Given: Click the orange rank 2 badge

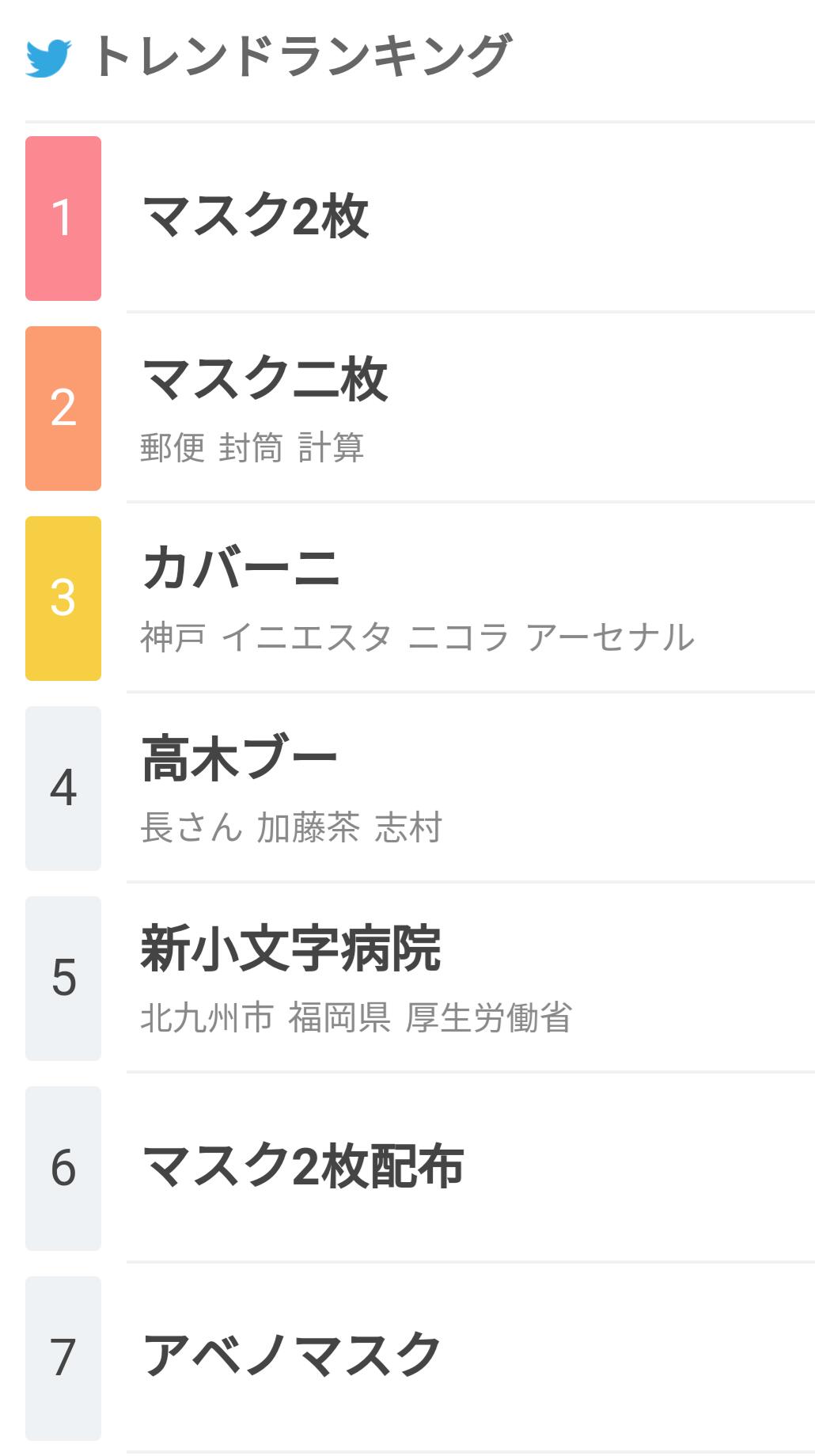Looking at the screenshot, I should [x=63, y=409].
